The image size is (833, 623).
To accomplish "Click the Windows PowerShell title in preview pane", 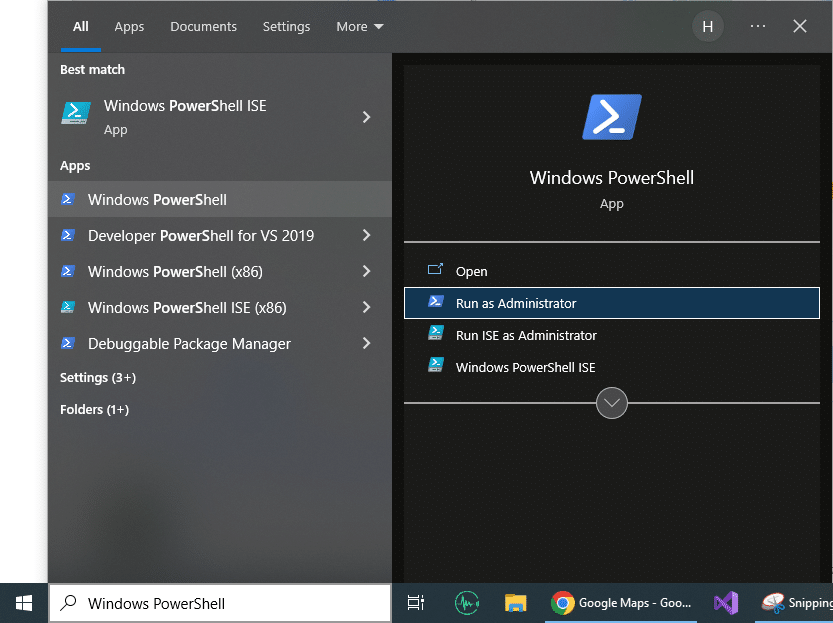I will (611, 177).
